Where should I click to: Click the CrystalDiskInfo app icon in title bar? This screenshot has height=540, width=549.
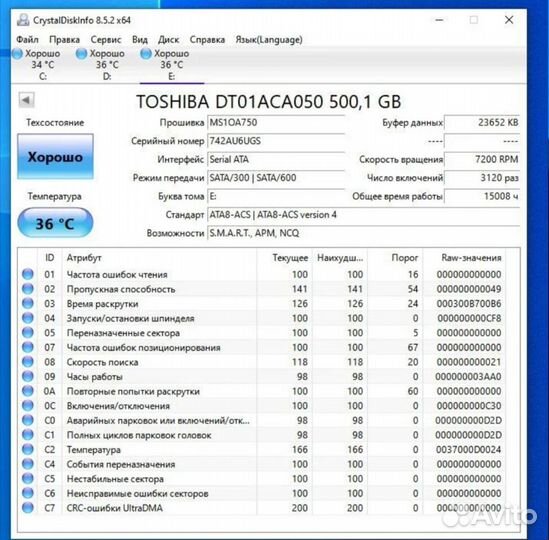23,20
